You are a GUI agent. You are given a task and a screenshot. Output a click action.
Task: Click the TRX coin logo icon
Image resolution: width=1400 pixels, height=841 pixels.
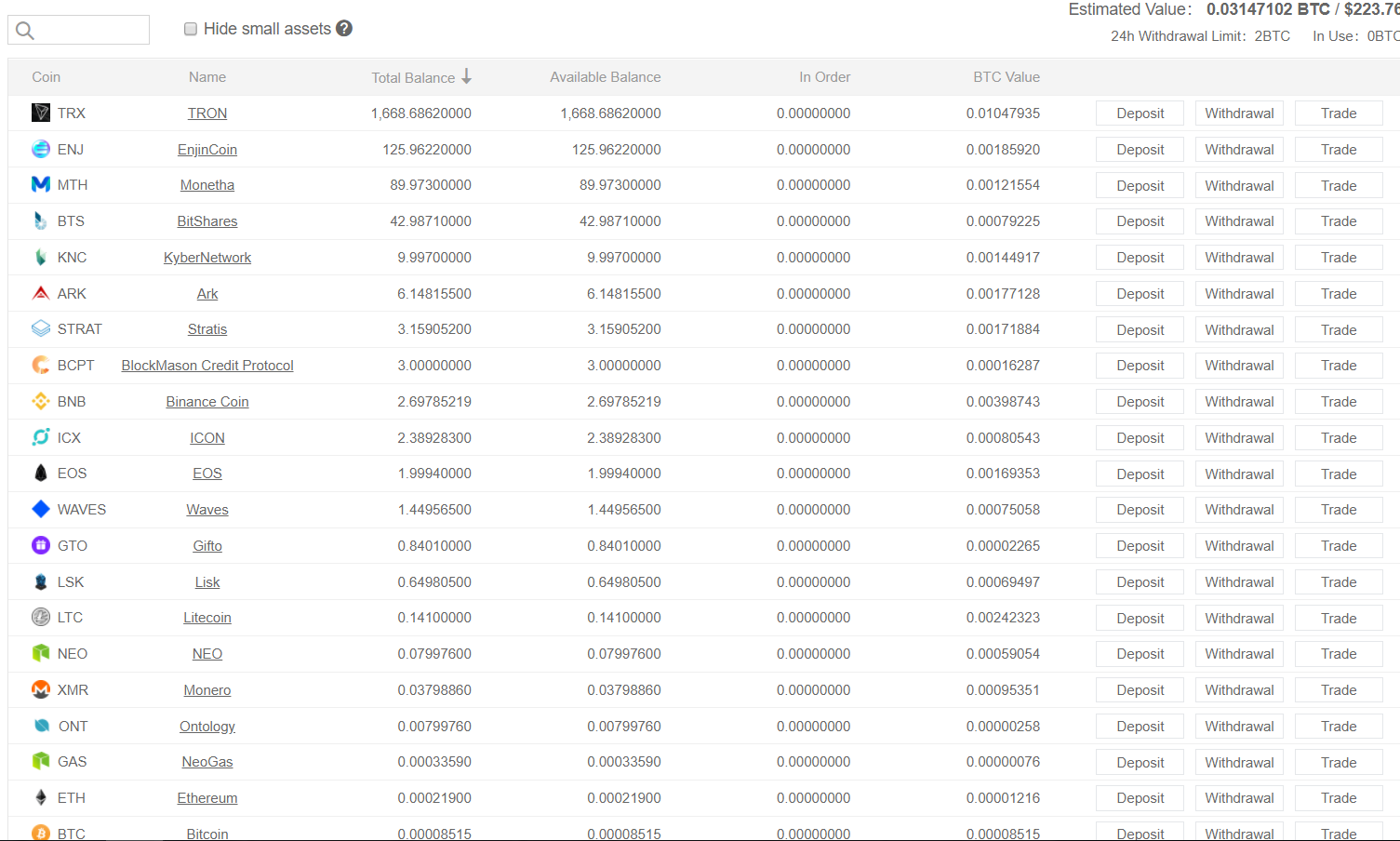(41, 113)
